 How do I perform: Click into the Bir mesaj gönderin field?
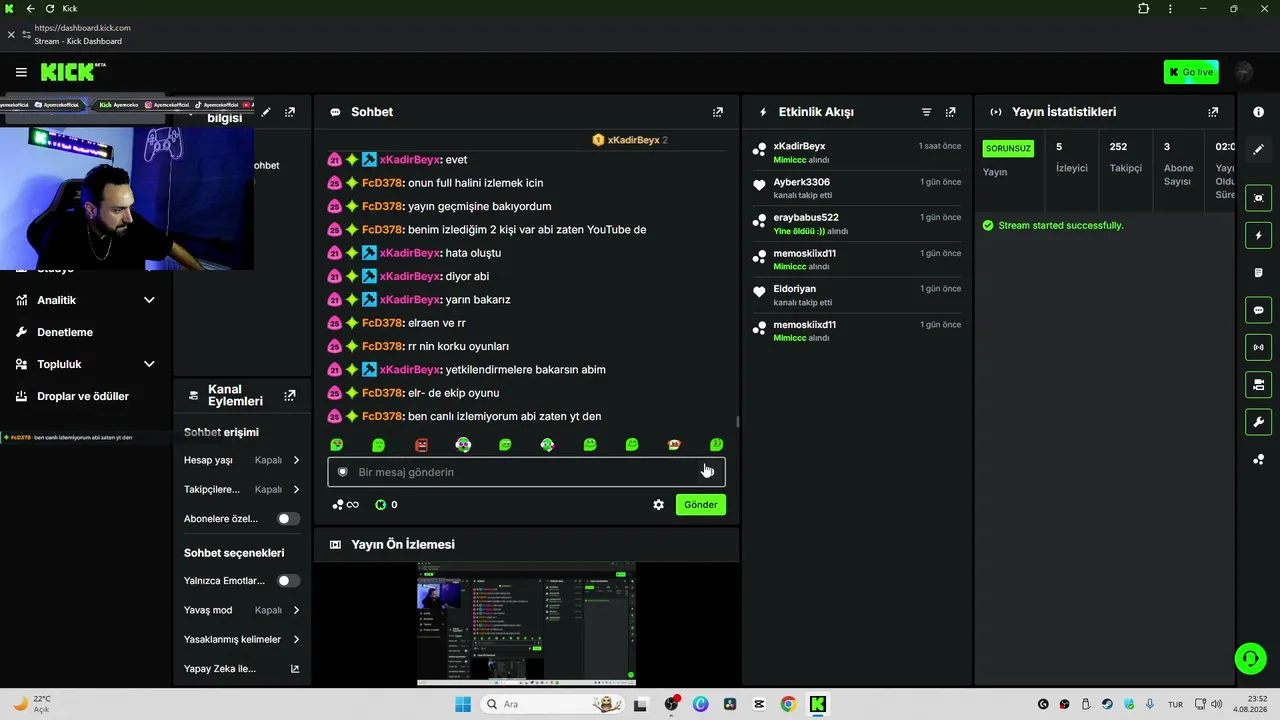pos(526,472)
